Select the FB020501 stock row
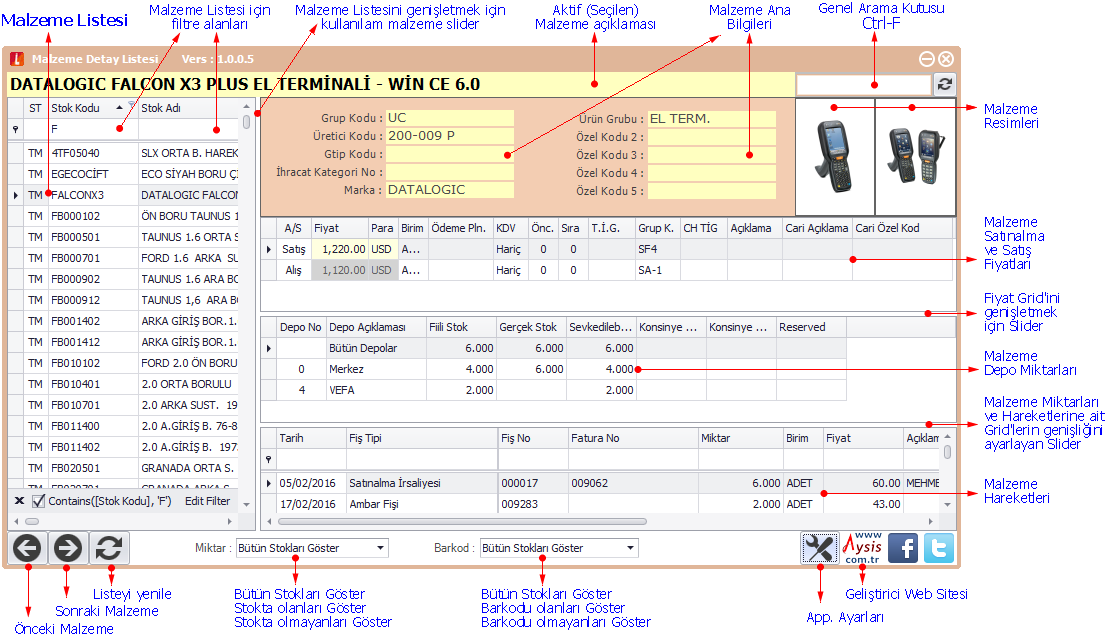 (x=124, y=468)
